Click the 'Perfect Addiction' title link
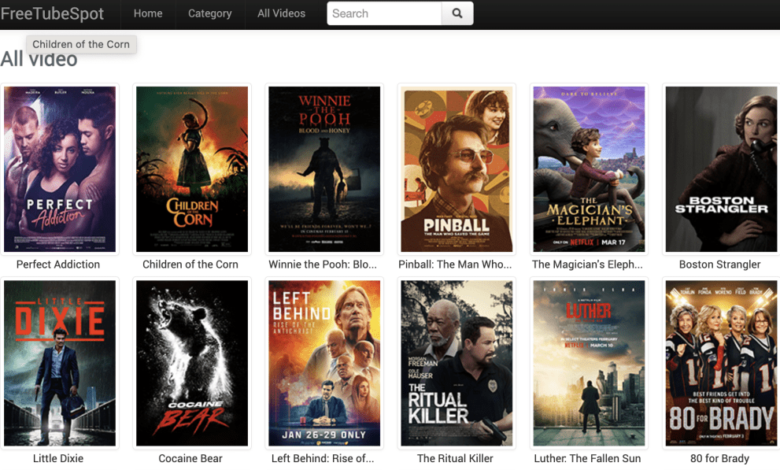Image resolution: width=780 pixels, height=470 pixels. tap(58, 265)
